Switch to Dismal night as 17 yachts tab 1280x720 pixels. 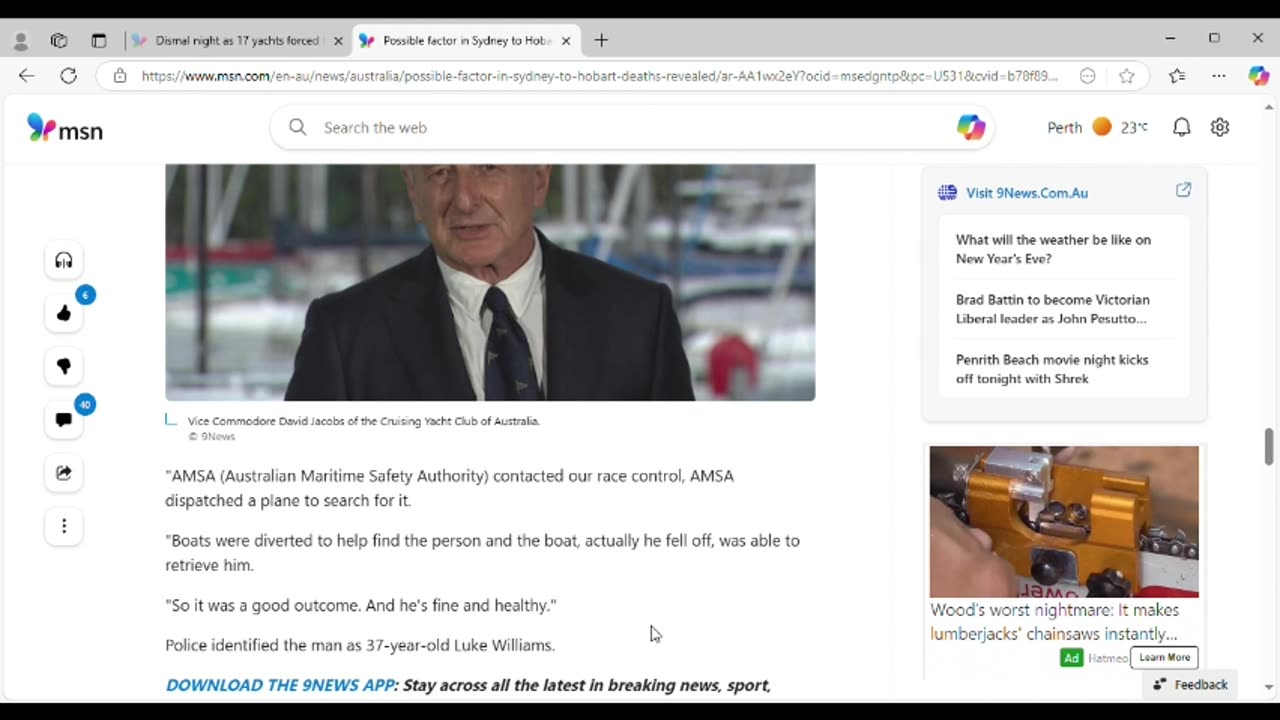pyautogui.click(x=238, y=41)
